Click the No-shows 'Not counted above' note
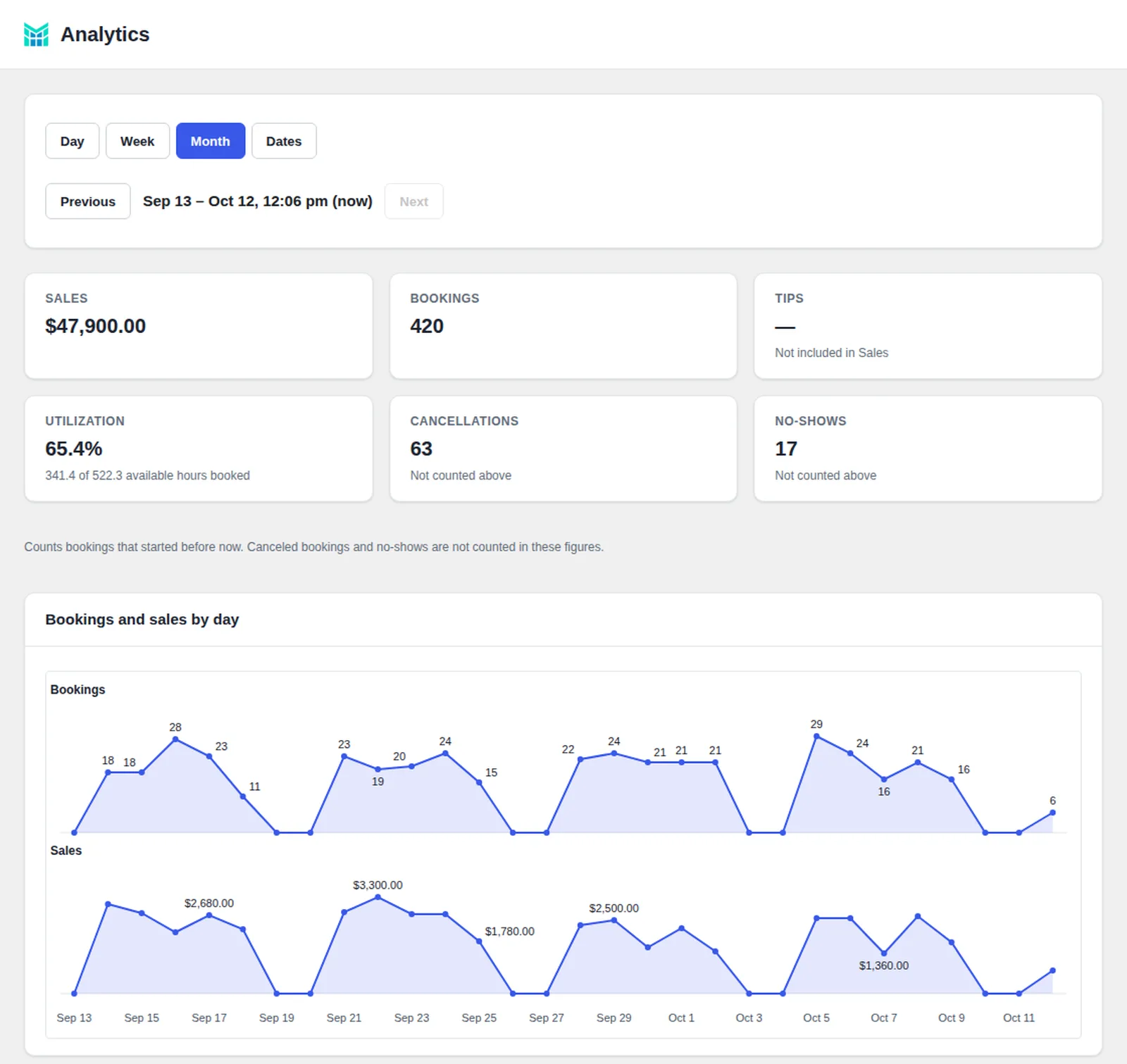Image resolution: width=1127 pixels, height=1064 pixels. click(826, 475)
